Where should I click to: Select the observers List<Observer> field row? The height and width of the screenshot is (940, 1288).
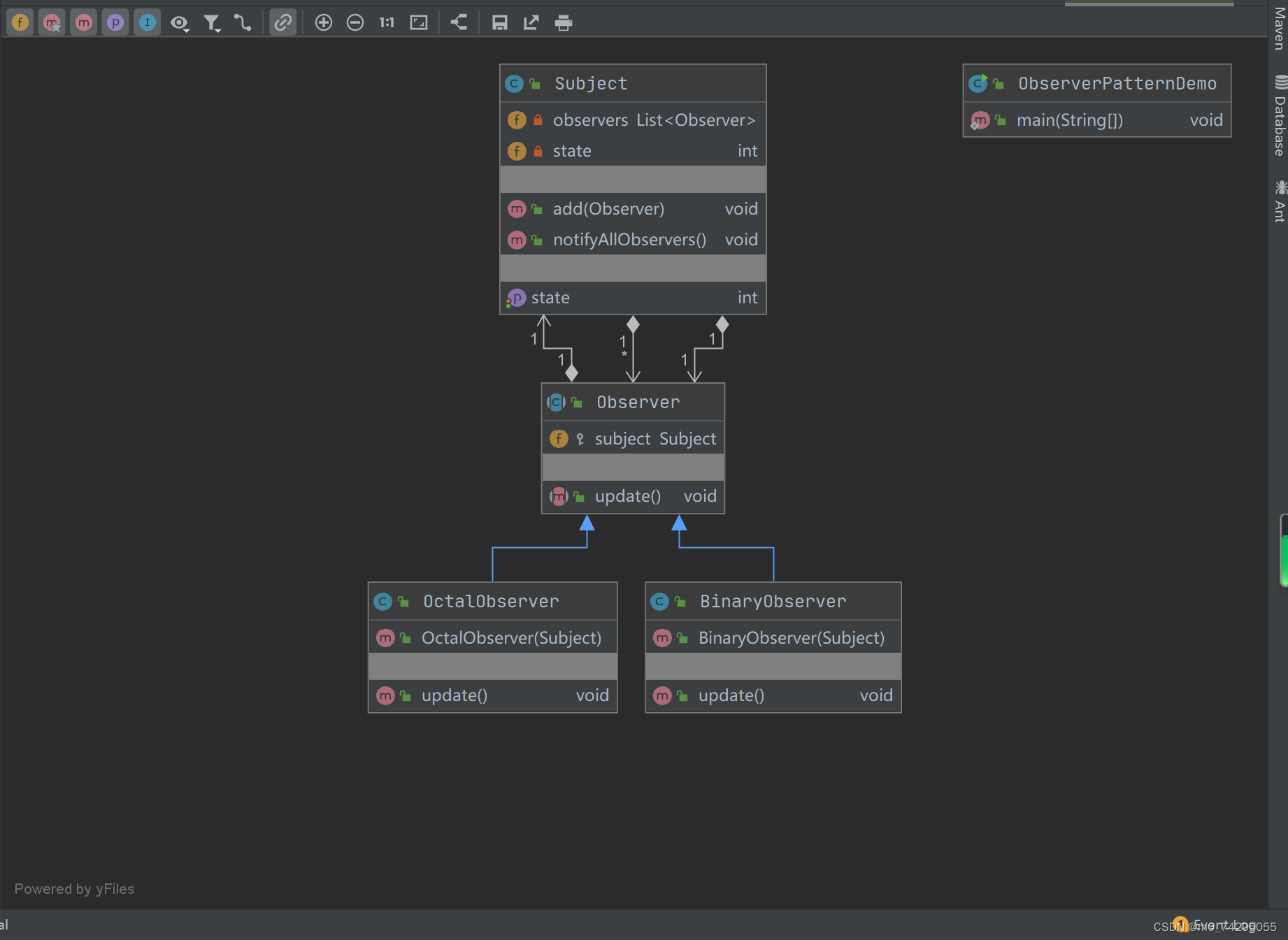coord(633,120)
